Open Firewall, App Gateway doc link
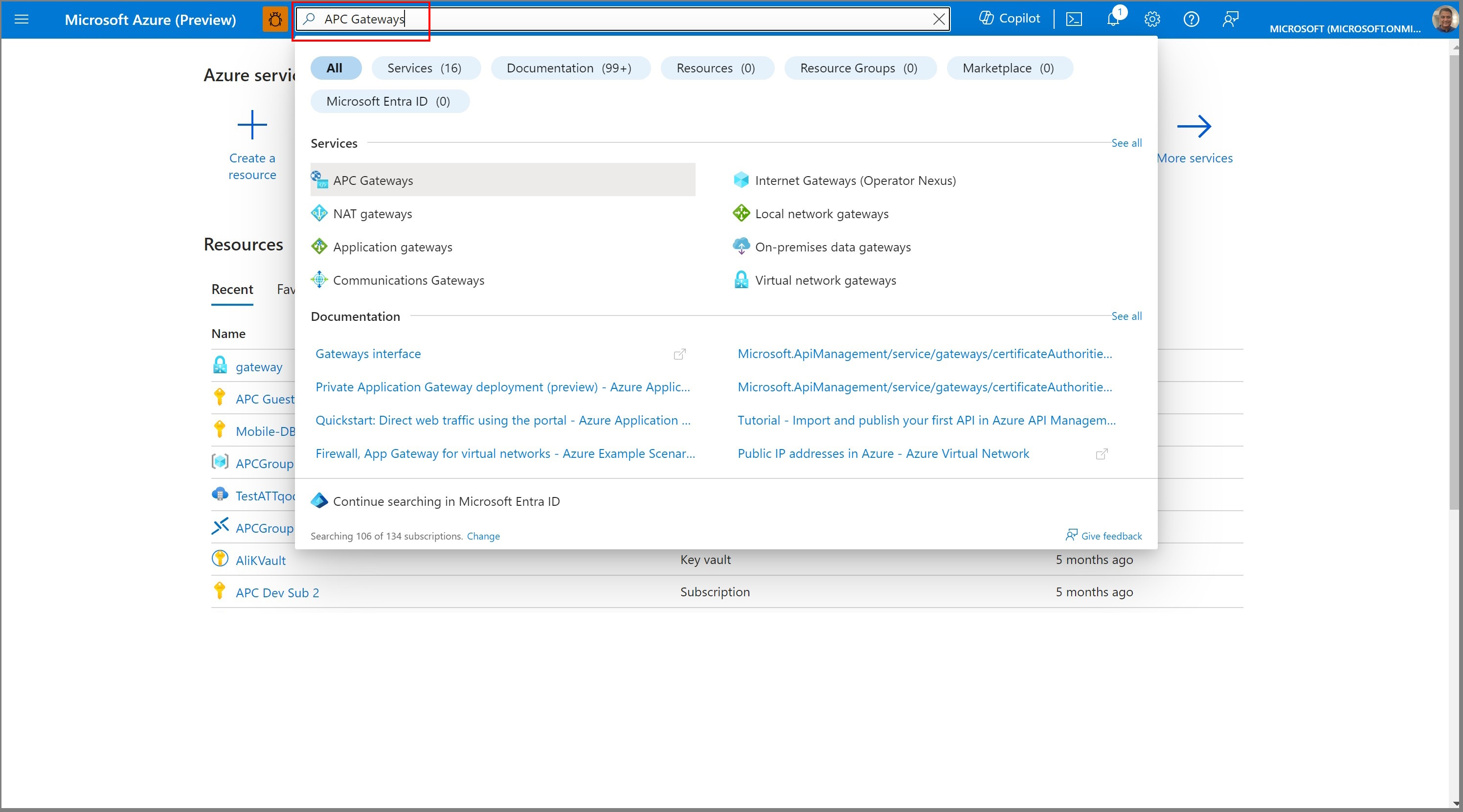 pyautogui.click(x=505, y=454)
